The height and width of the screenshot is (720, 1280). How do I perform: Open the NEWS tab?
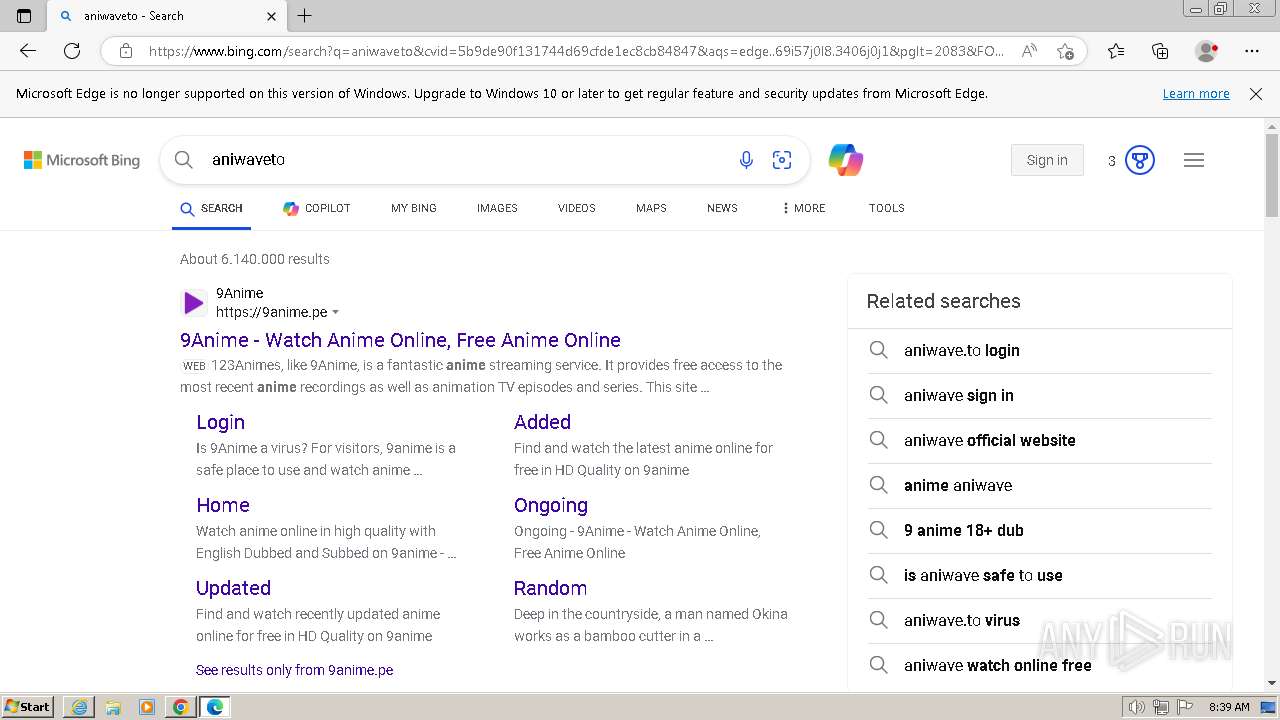[722, 208]
